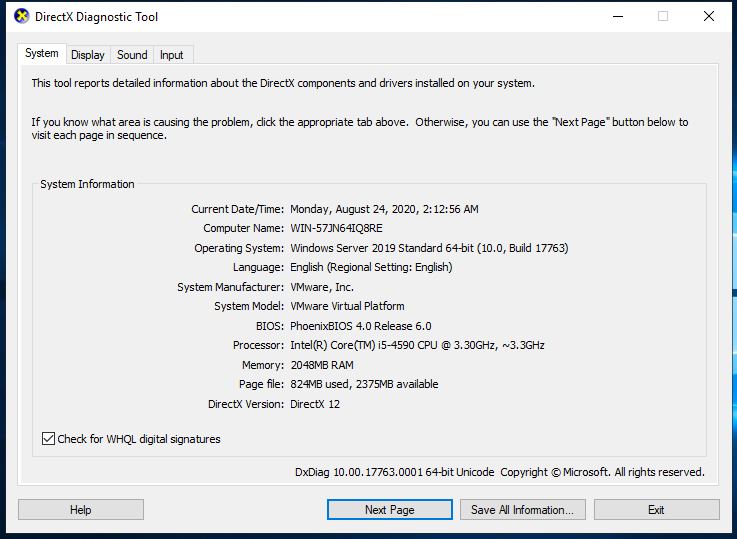Click the DirectX Diagnostic Tool window title
The width and height of the screenshot is (737, 539).
click(x=96, y=17)
